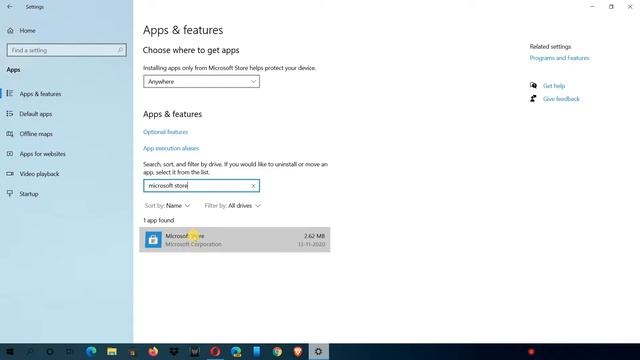
Task: Launch Microsoft Edge from the taskbar
Action: pos(91,351)
